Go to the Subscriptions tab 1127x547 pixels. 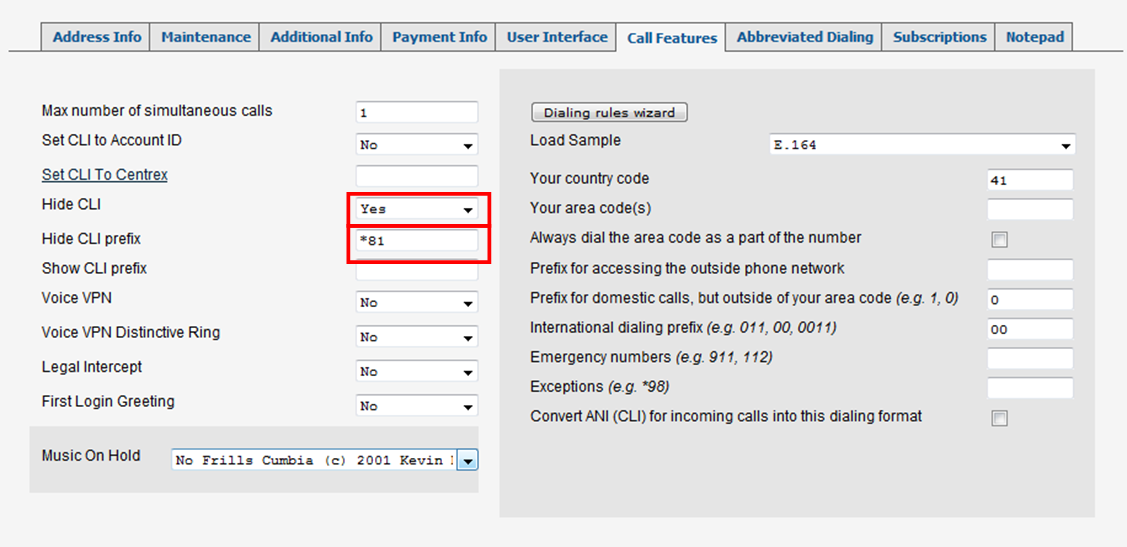tap(939, 37)
